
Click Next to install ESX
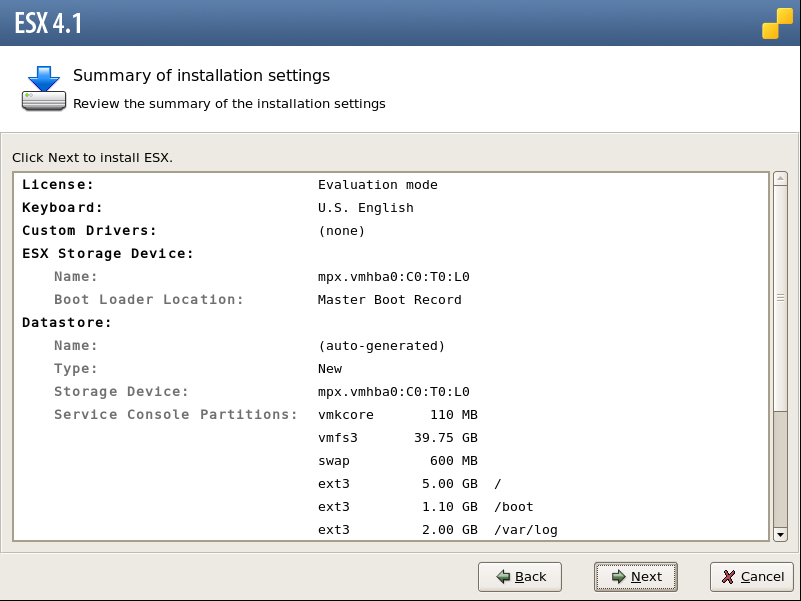click(x=636, y=576)
